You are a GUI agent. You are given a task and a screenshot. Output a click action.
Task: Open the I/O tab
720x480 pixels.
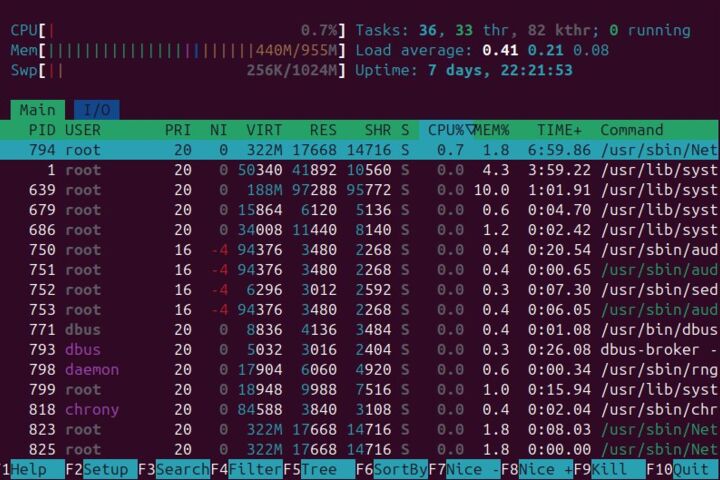pos(97,110)
